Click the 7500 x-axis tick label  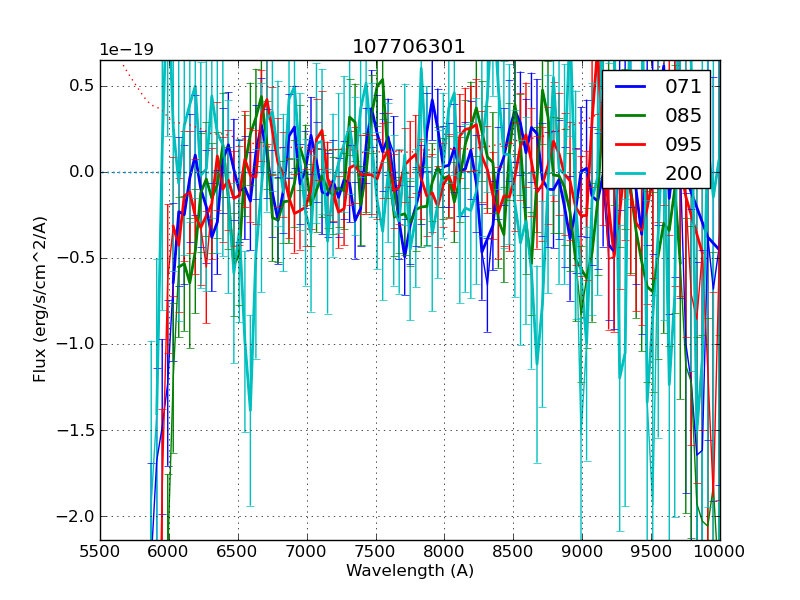click(x=376, y=551)
